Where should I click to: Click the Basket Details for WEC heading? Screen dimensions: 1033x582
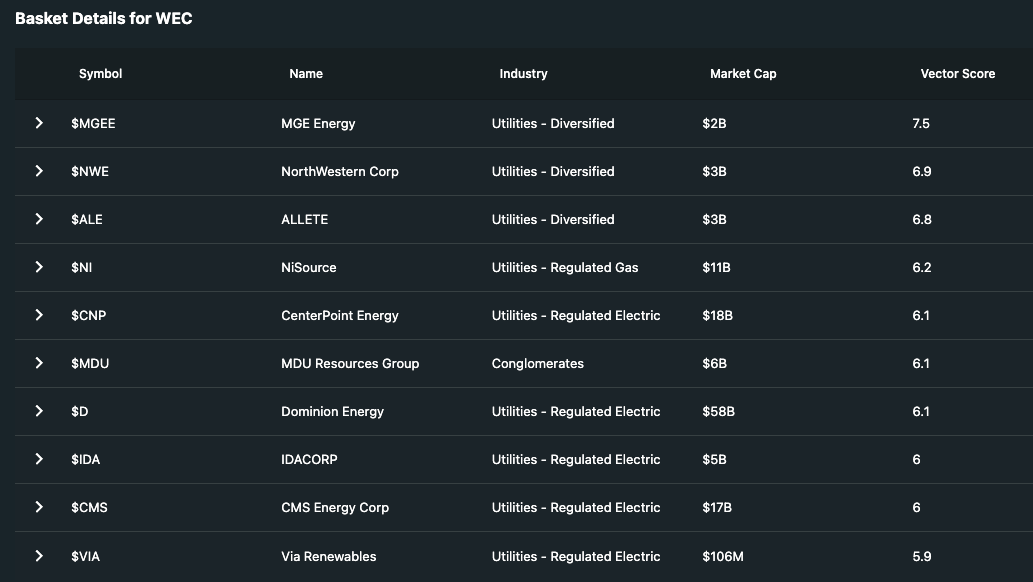coord(103,18)
